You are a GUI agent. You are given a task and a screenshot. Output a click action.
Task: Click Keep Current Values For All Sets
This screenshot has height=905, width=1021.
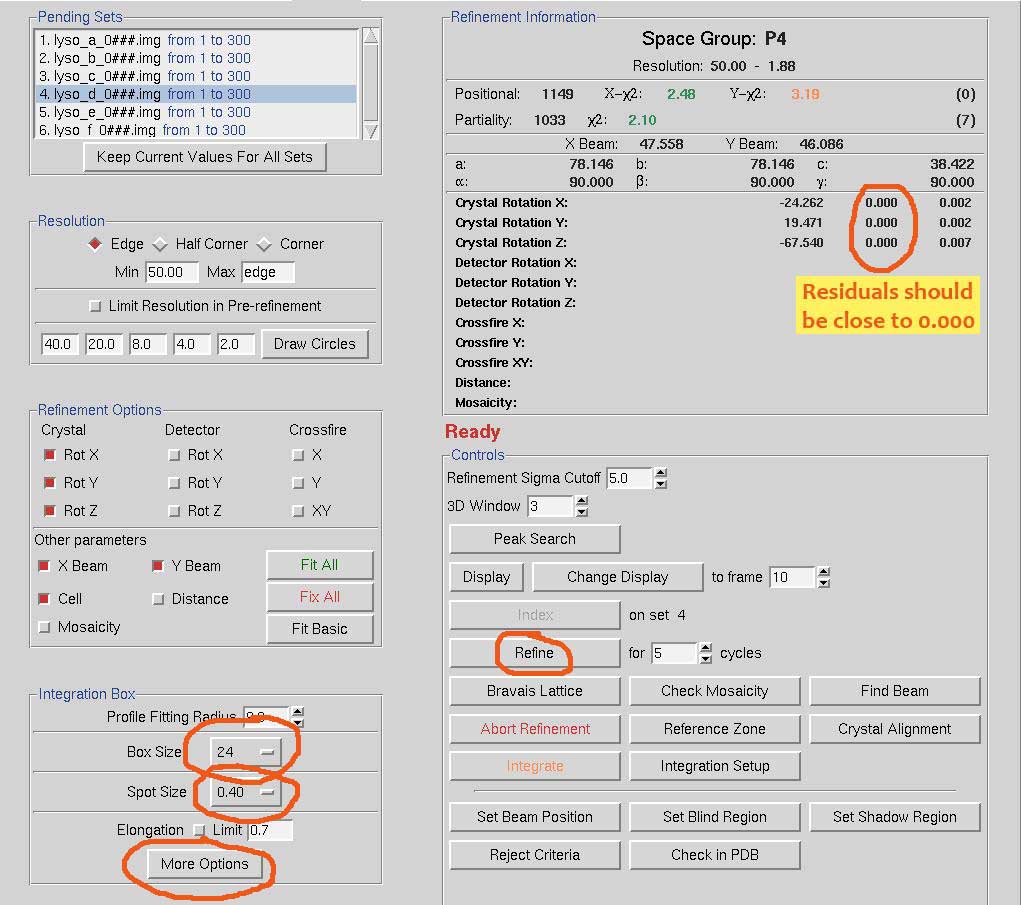(204, 157)
